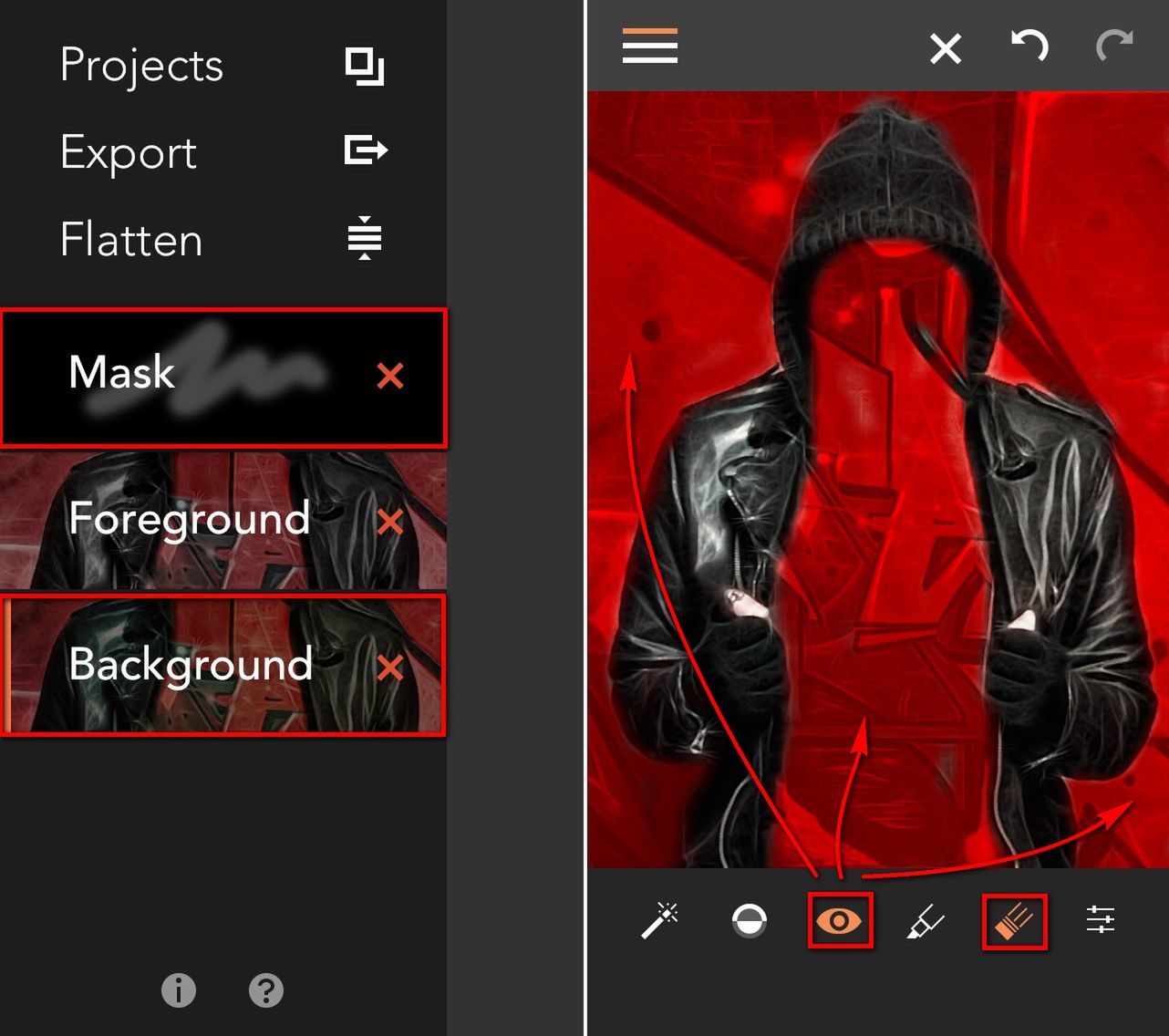The image size is (1169, 1036).
Task: Toggle the mask visibility eye icon
Action: 840,921
